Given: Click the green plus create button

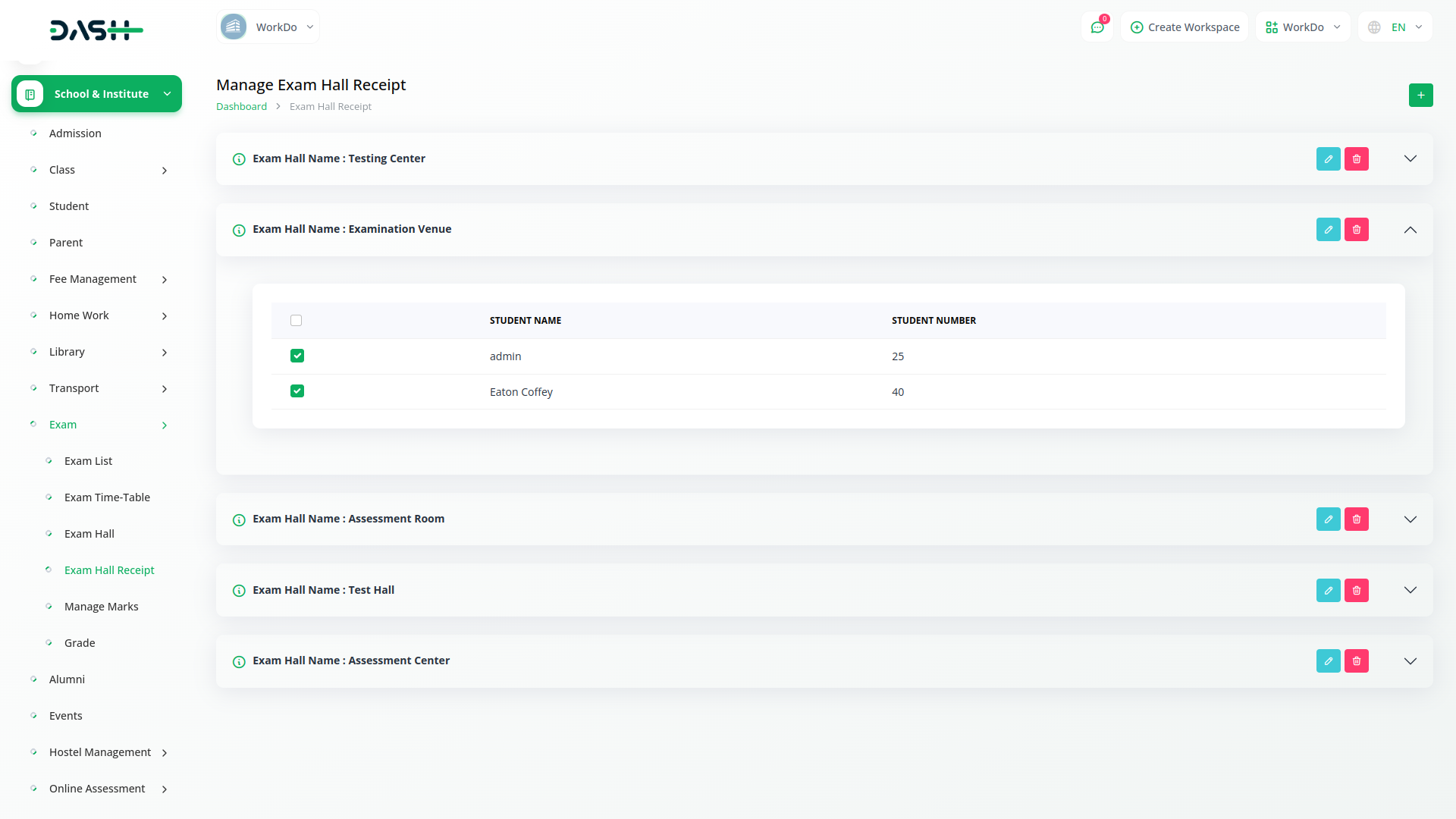Looking at the screenshot, I should 1420,96.
